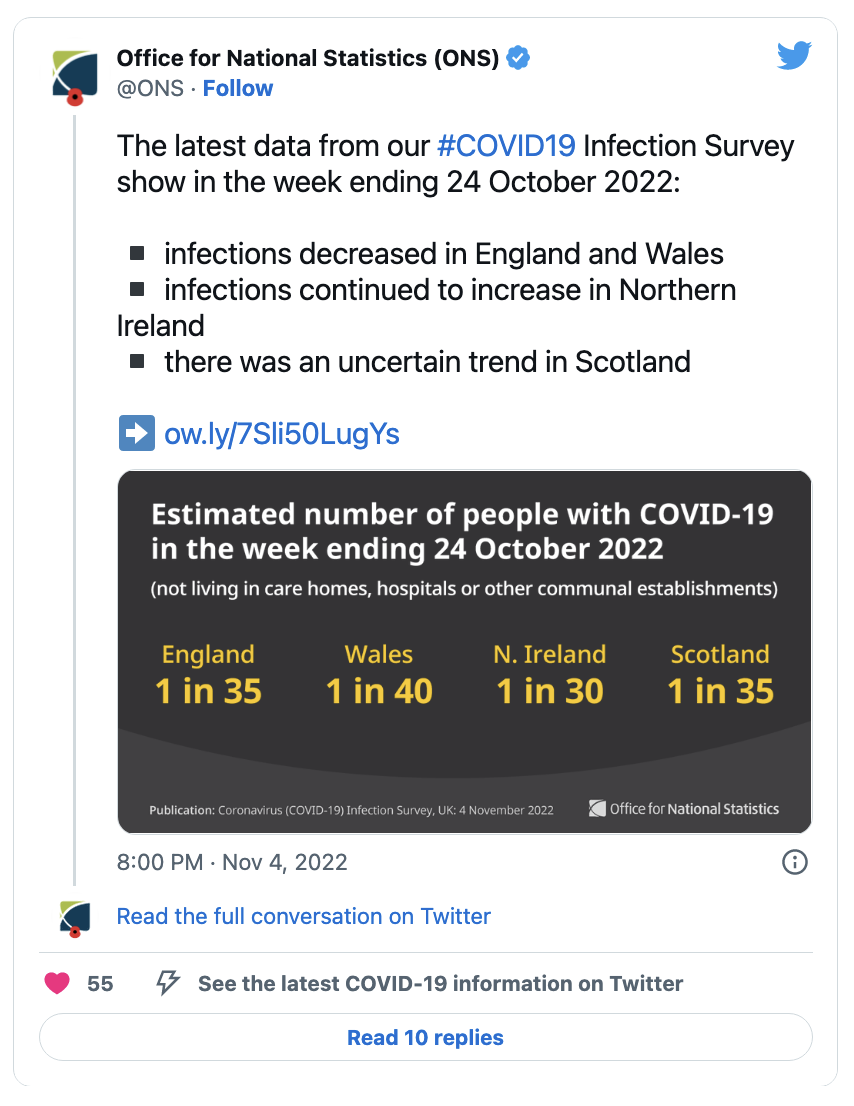Viewport: 854px width, 1106px height.
Task: Click the 8:00 PM Nov 4, 2022 timestamp
Action: point(232,862)
